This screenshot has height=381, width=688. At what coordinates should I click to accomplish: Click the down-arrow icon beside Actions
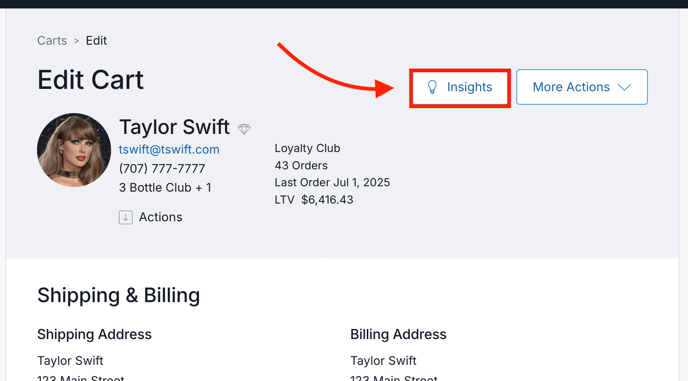[x=125, y=217]
